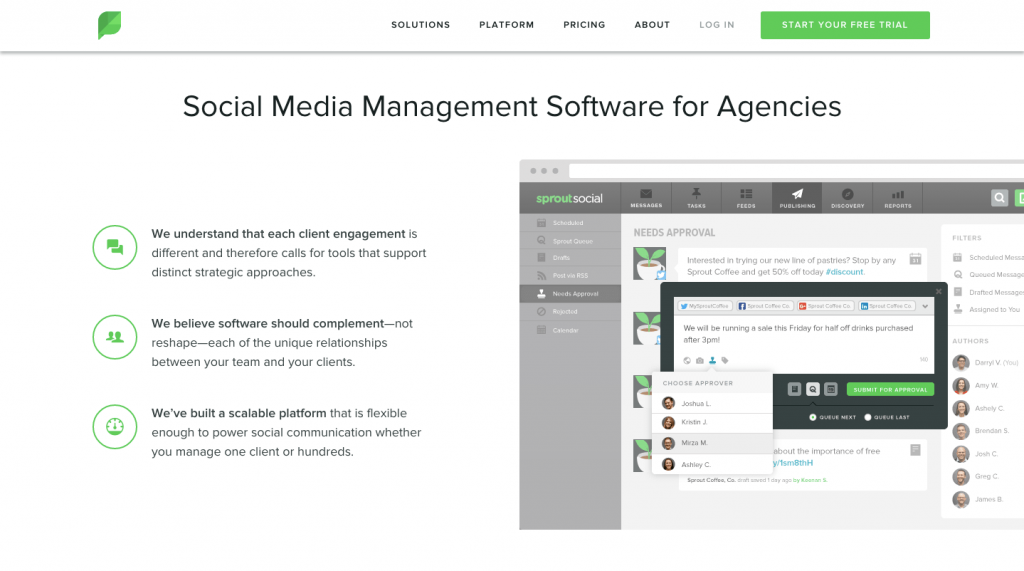The height and width of the screenshot is (571, 1024).
Task: Filter by Assigned to You
Action: [987, 309]
